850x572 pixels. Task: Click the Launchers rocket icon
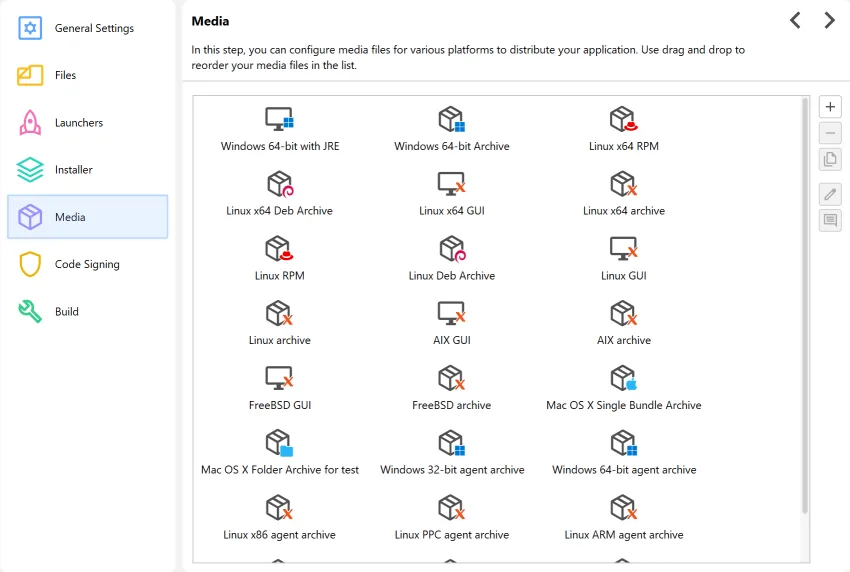point(30,123)
